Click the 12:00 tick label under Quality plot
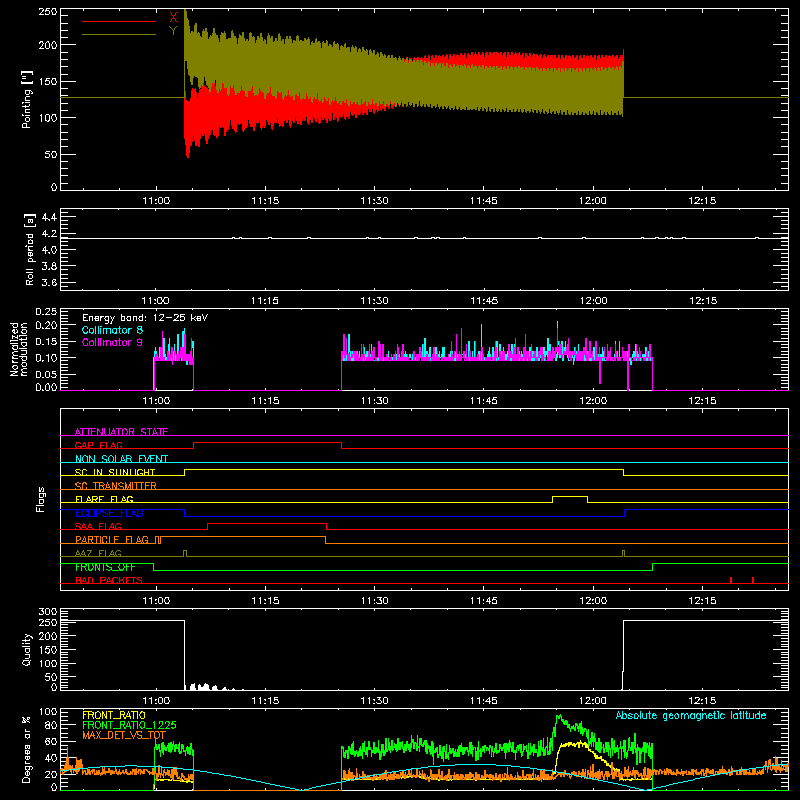This screenshot has width=800, height=800. (593, 701)
